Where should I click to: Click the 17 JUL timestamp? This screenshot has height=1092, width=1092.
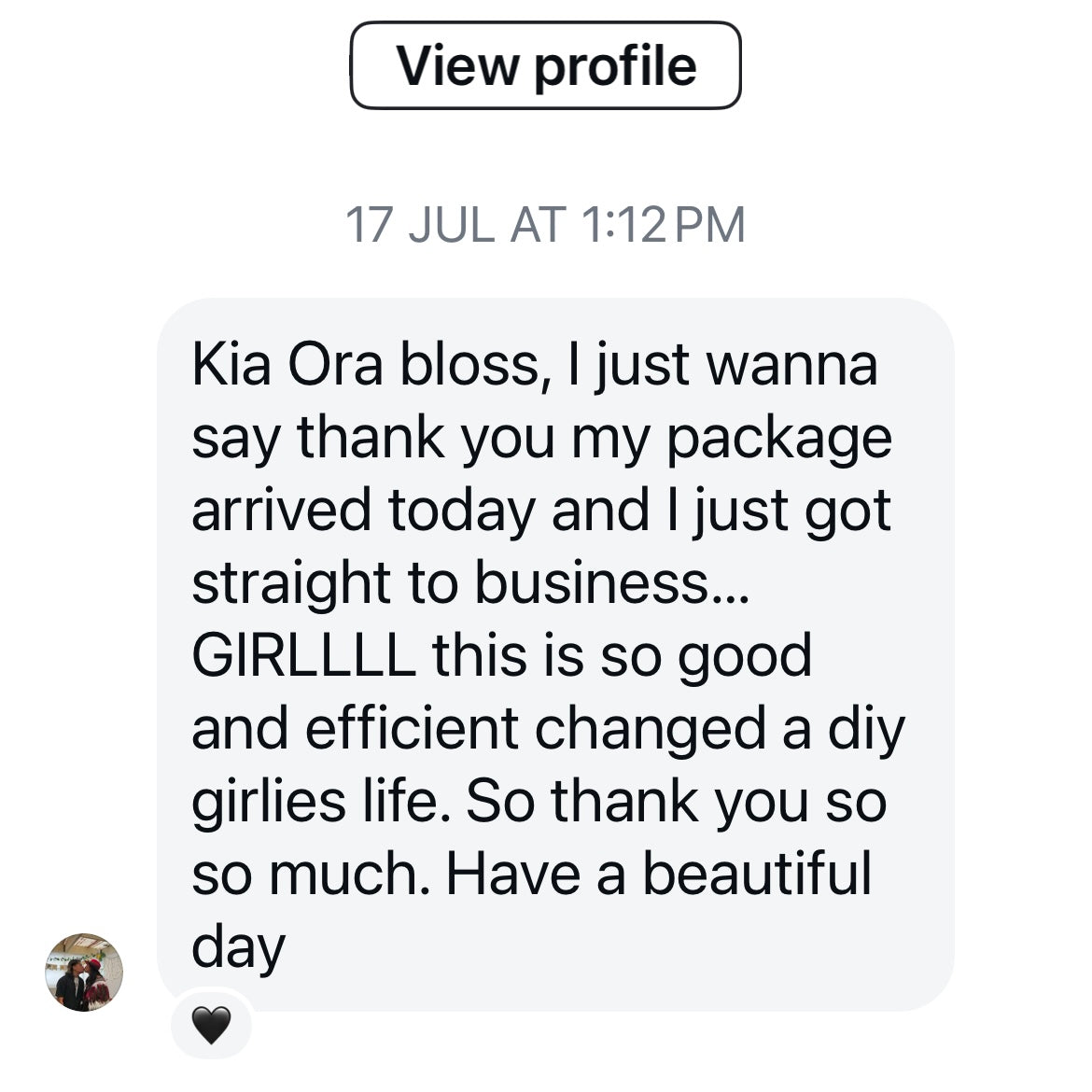[x=420, y=225]
